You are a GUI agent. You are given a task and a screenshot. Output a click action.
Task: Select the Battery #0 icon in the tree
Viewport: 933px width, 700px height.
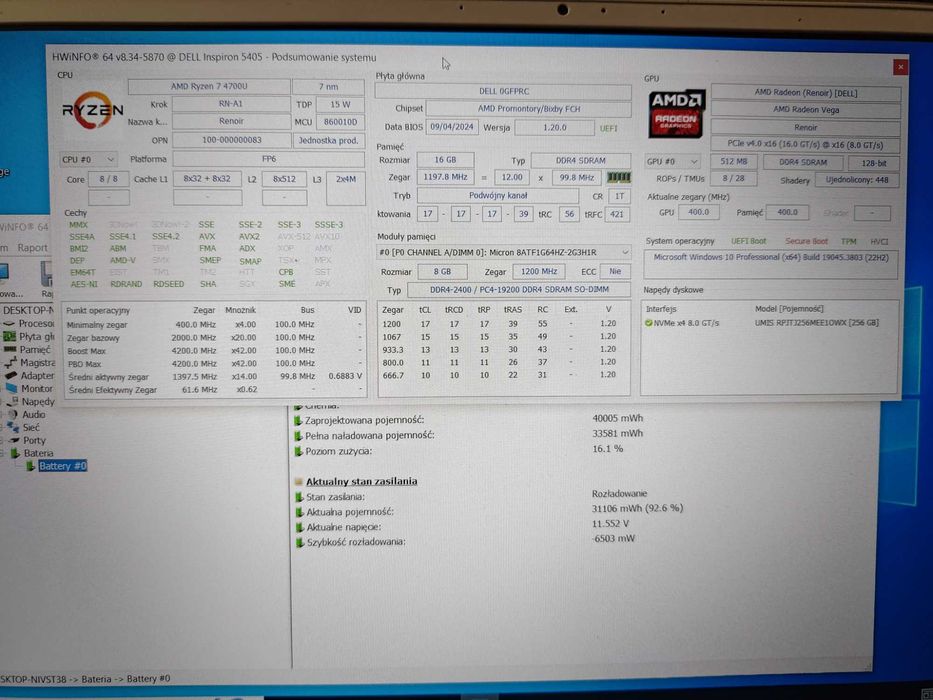click(30, 466)
